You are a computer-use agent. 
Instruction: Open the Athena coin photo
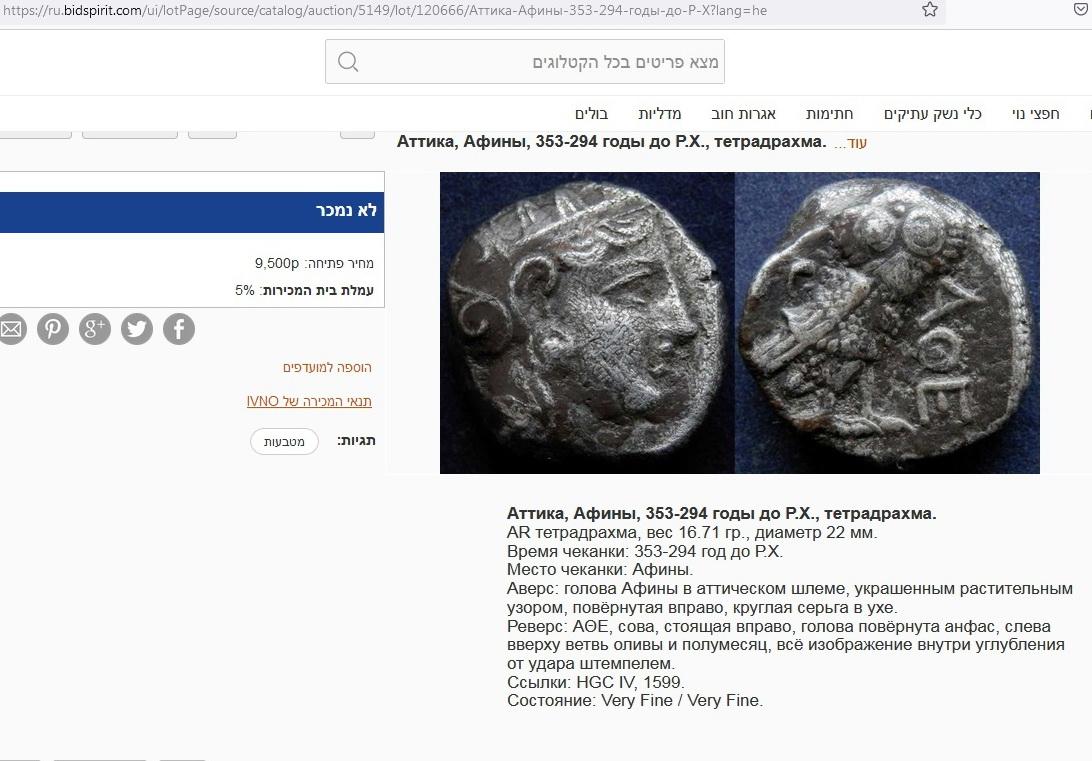pyautogui.click(x=740, y=323)
